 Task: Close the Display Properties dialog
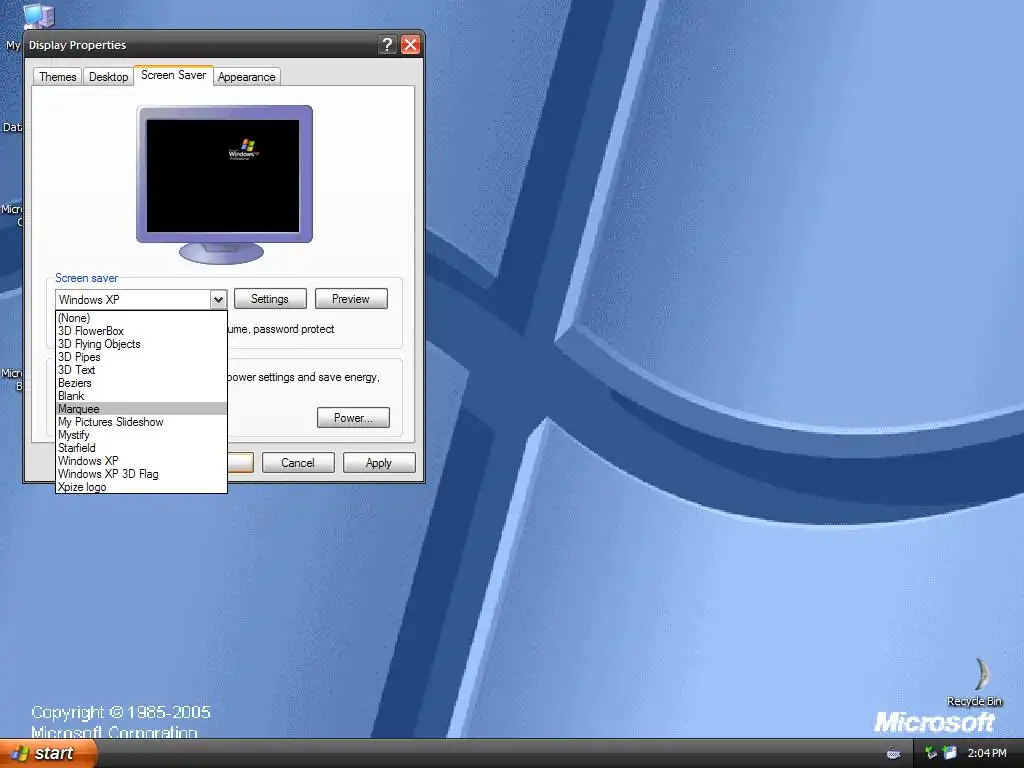(410, 44)
